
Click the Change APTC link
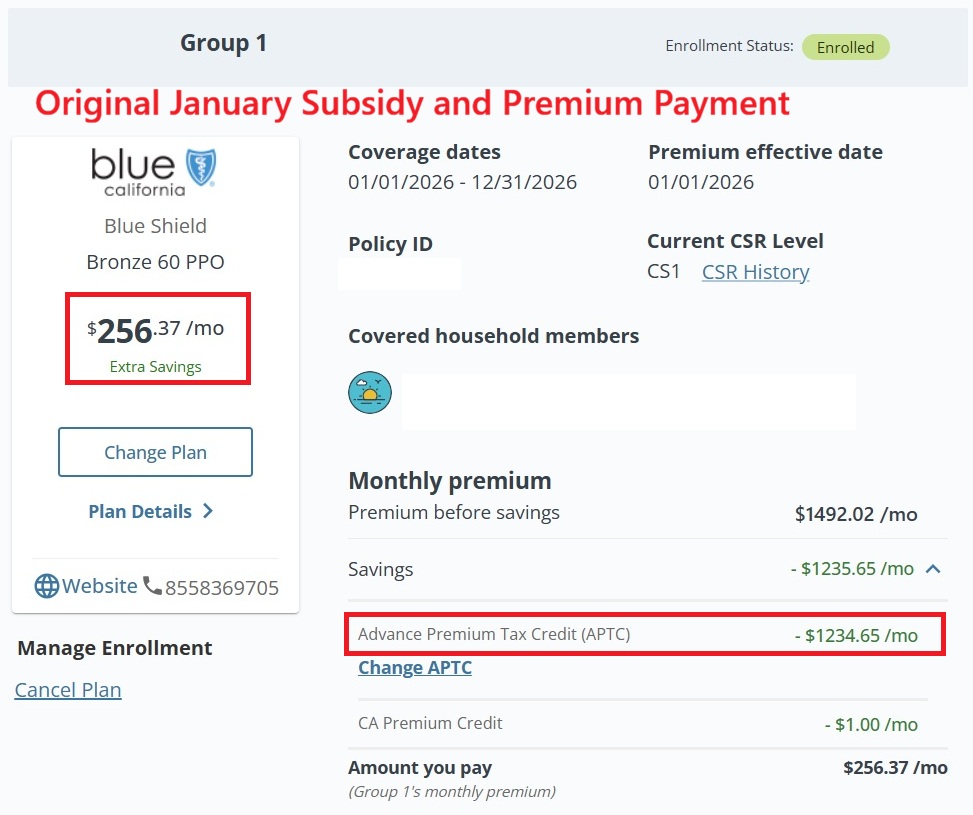click(414, 667)
